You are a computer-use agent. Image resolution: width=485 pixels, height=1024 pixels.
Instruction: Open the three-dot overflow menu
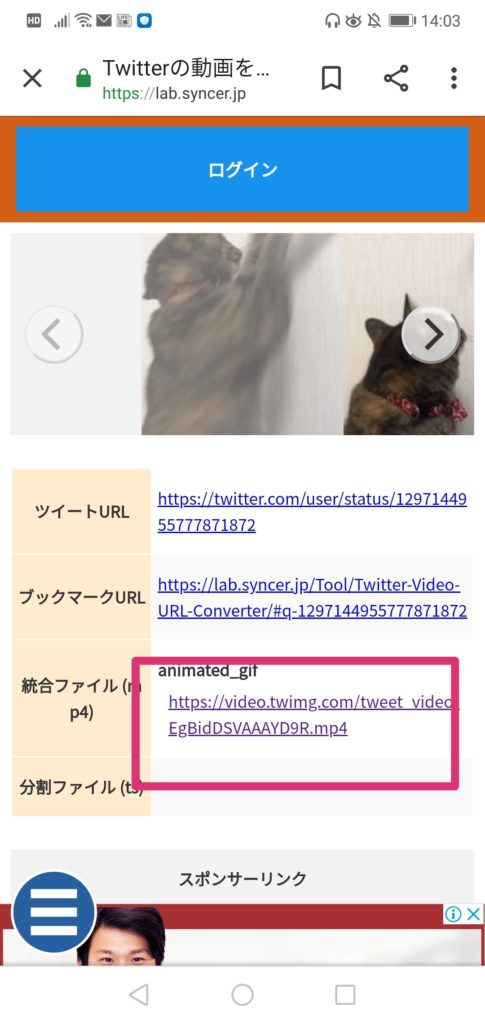[454, 78]
